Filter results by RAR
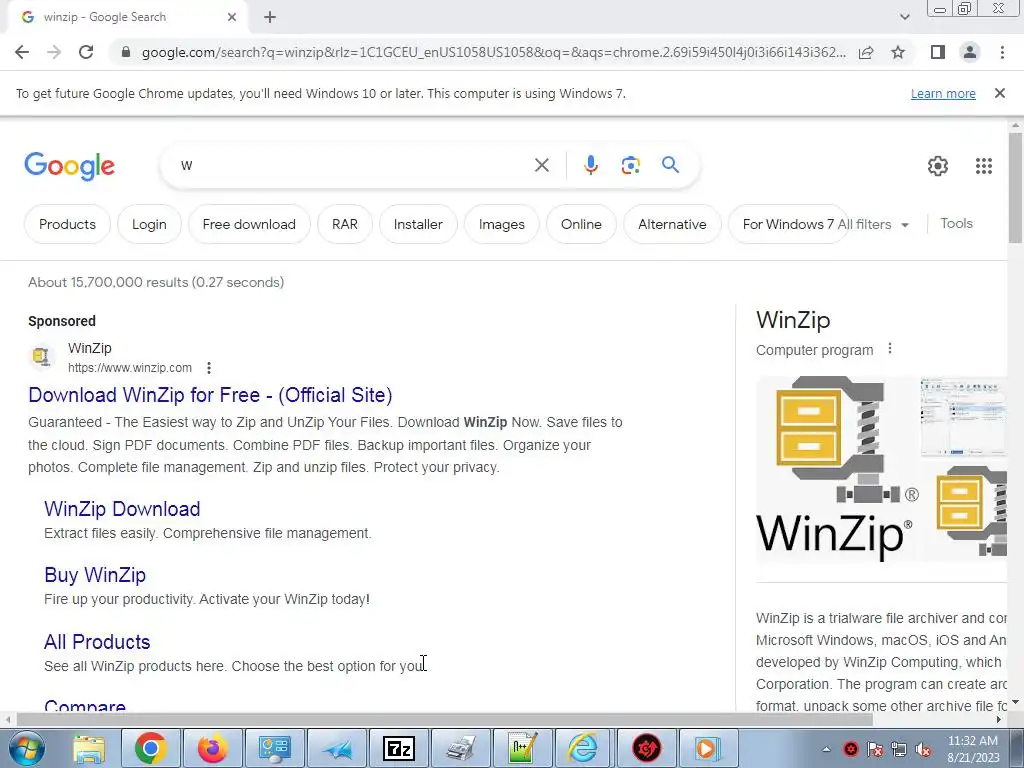This screenshot has width=1024, height=768. (x=345, y=224)
